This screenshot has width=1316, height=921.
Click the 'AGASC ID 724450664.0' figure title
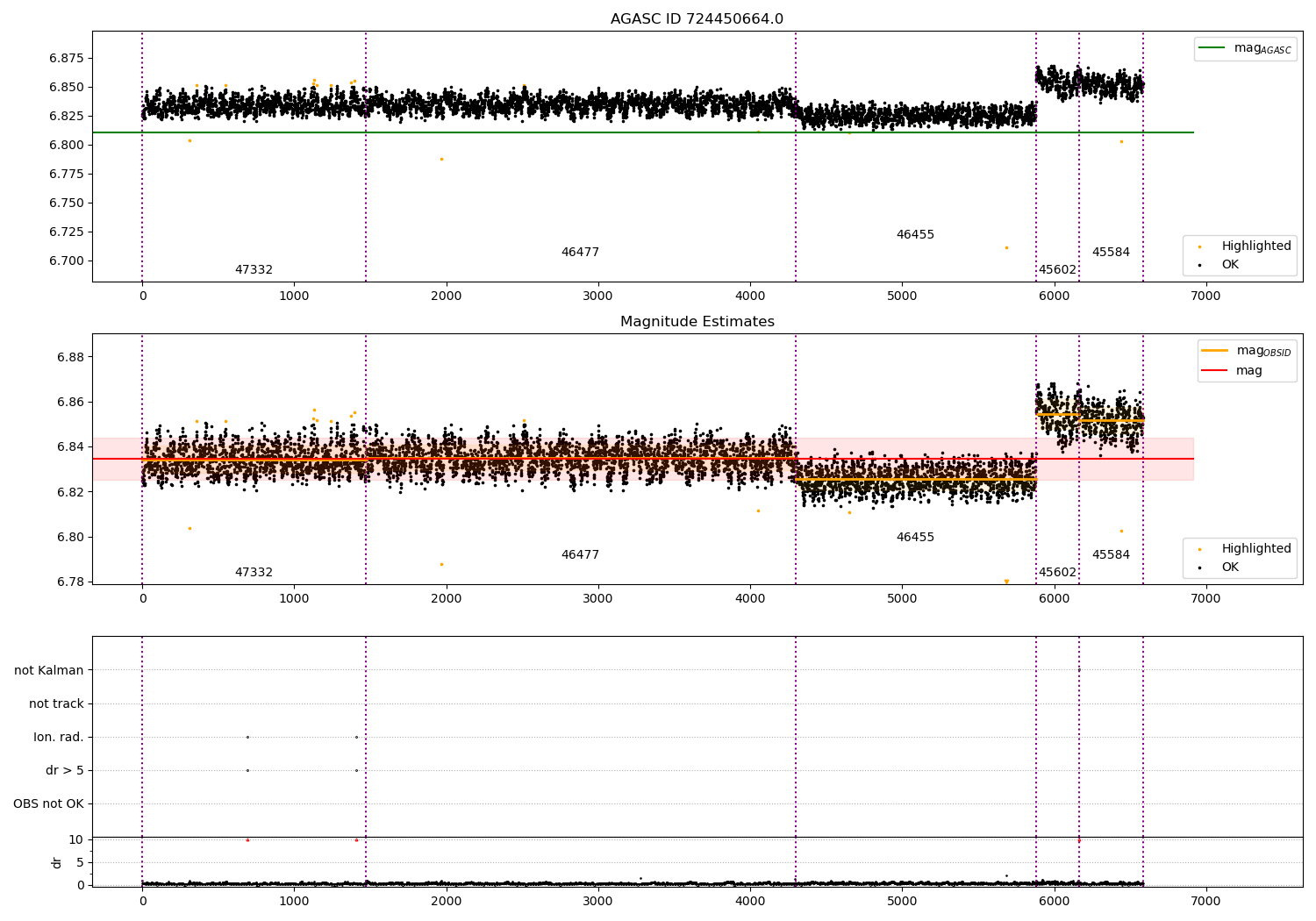(x=697, y=19)
